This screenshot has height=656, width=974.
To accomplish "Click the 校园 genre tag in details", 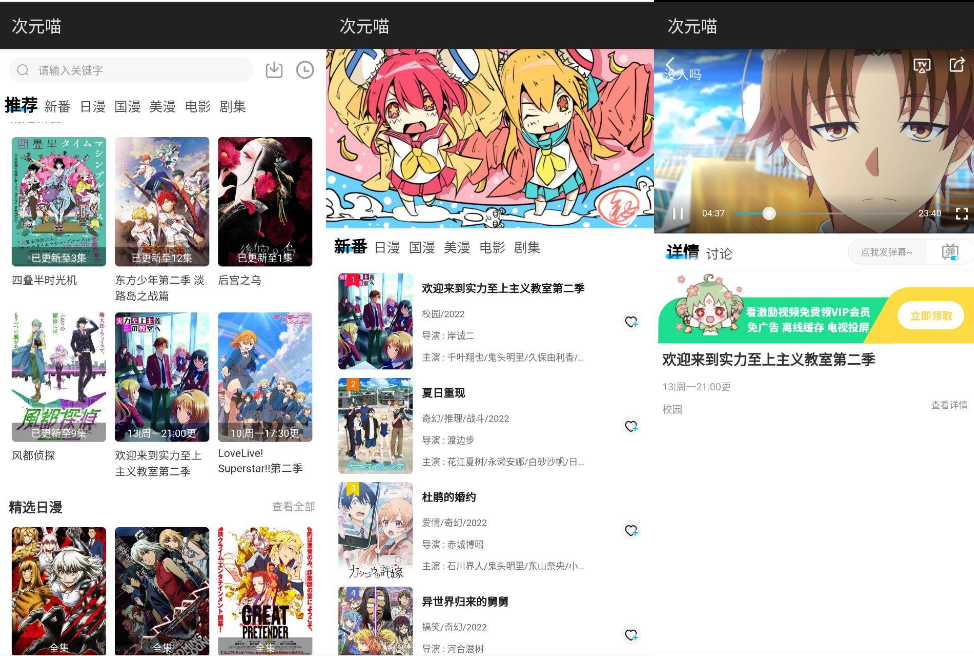I will tap(672, 409).
